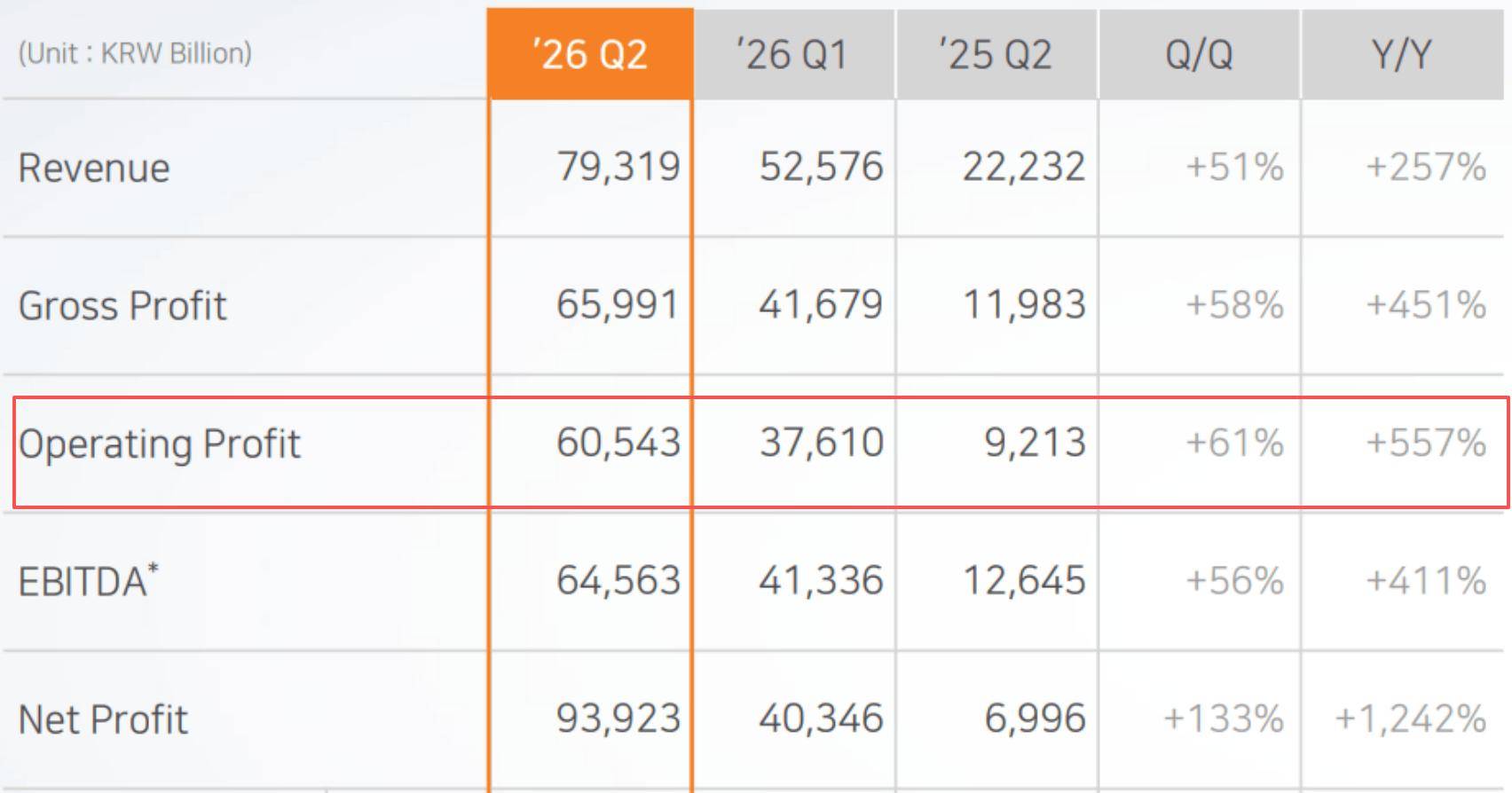Screen dimensions: 1512x793
Task: Select the '26 Q1 column header
Action: (794, 53)
